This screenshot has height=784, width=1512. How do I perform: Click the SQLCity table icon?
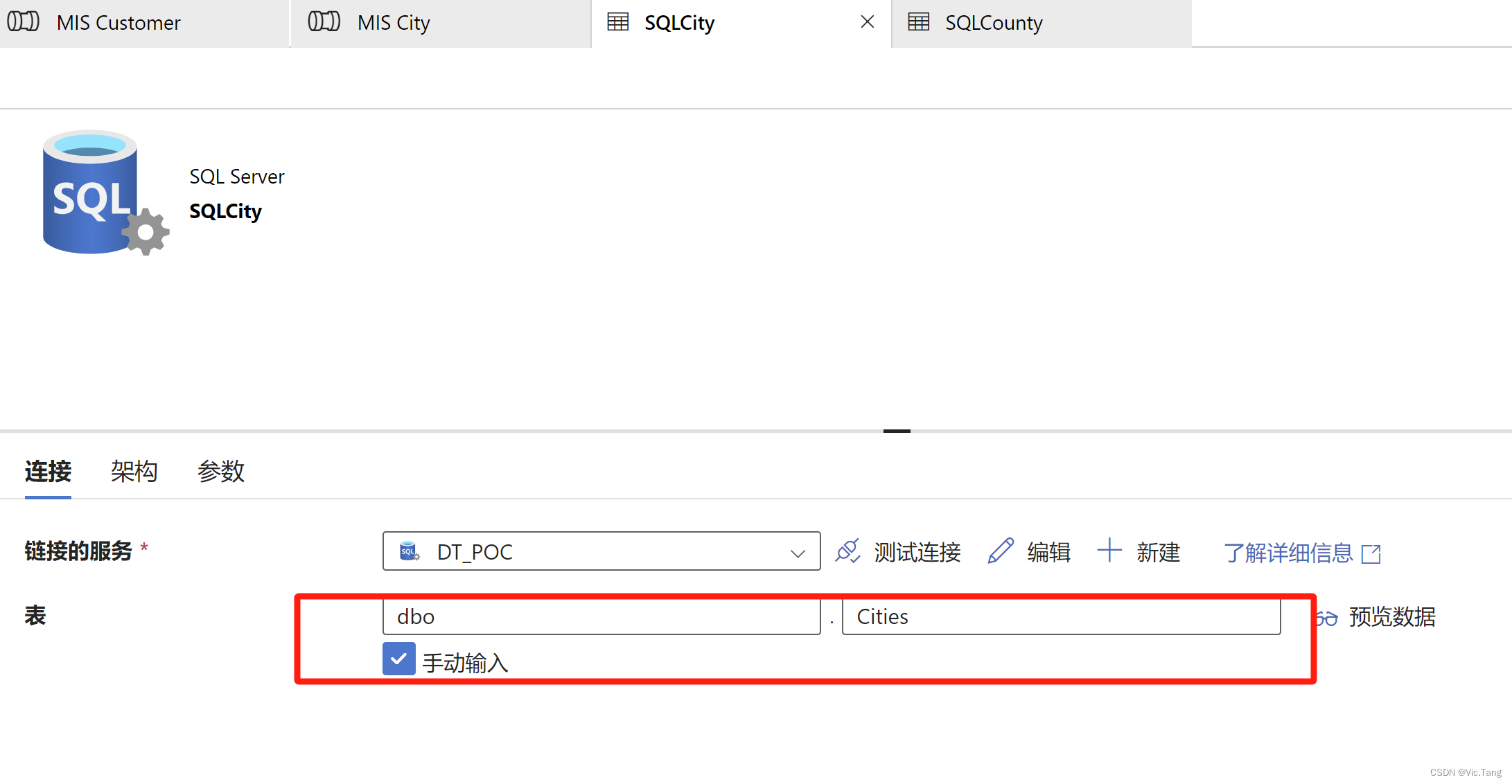pos(614,22)
